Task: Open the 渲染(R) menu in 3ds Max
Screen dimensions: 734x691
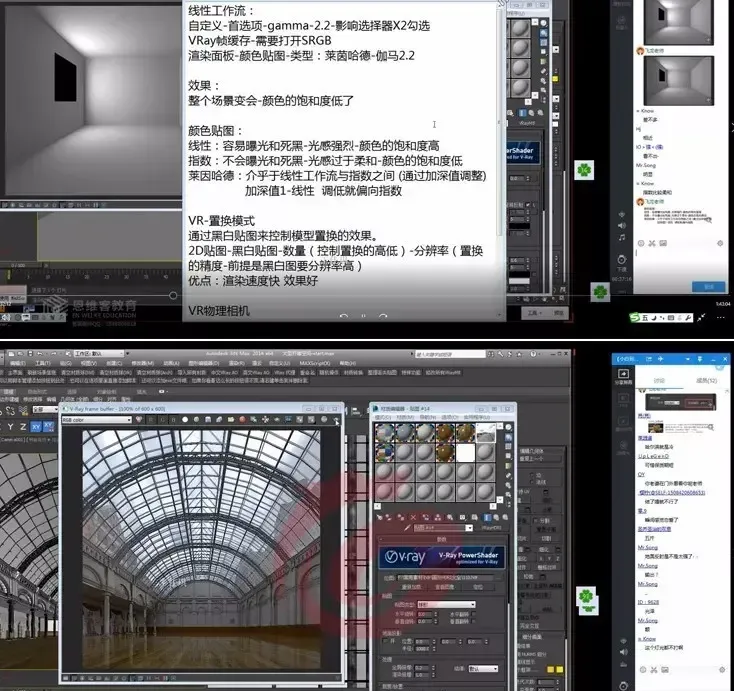Action: pyautogui.click(x=236, y=363)
